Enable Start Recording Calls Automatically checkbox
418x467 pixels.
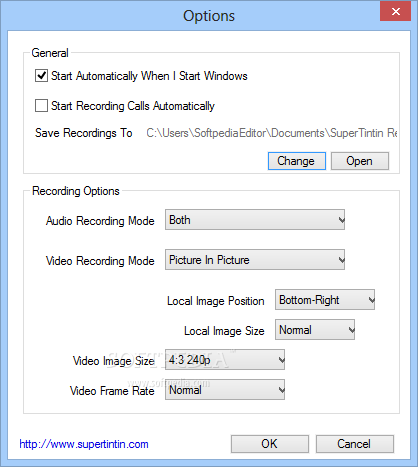tap(41, 106)
